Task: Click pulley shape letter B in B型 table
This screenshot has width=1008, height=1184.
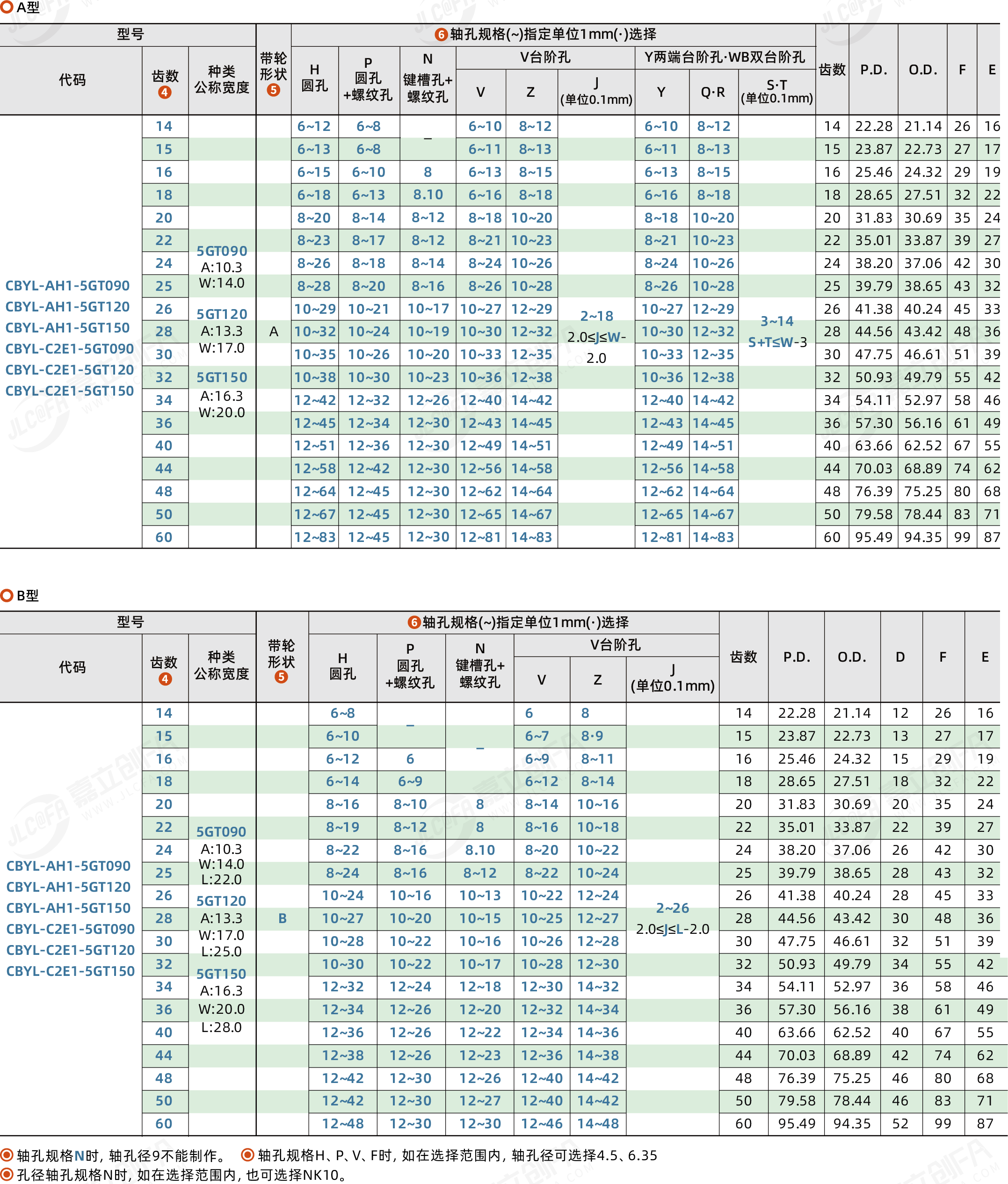Action: pos(282,918)
